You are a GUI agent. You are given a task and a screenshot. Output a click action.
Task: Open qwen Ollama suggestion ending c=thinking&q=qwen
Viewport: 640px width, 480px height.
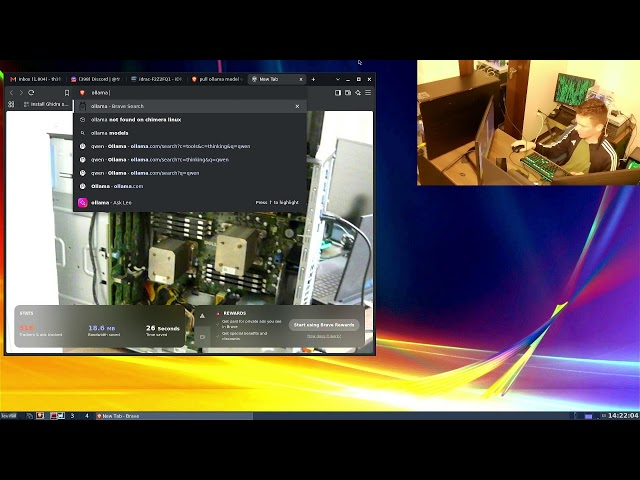(190, 160)
